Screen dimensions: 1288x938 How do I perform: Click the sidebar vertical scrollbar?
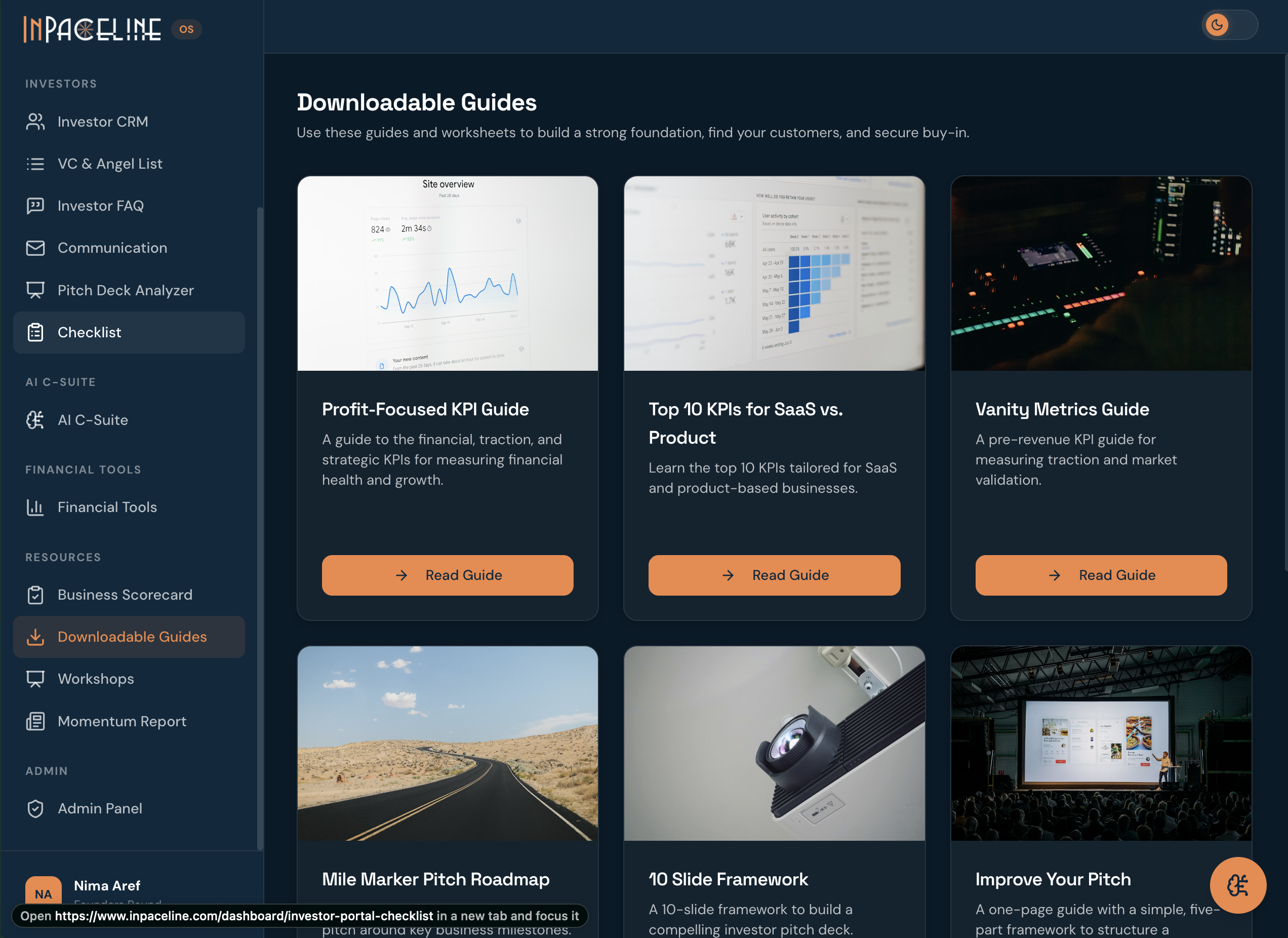260,528
